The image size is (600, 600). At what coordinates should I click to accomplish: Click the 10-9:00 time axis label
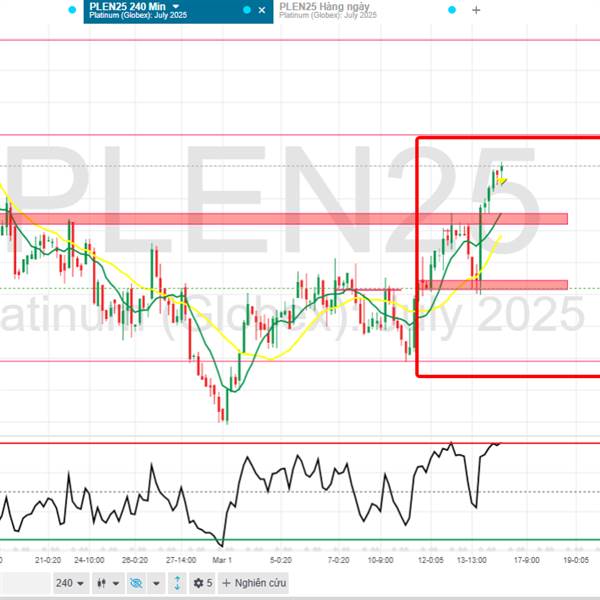(x=380, y=560)
